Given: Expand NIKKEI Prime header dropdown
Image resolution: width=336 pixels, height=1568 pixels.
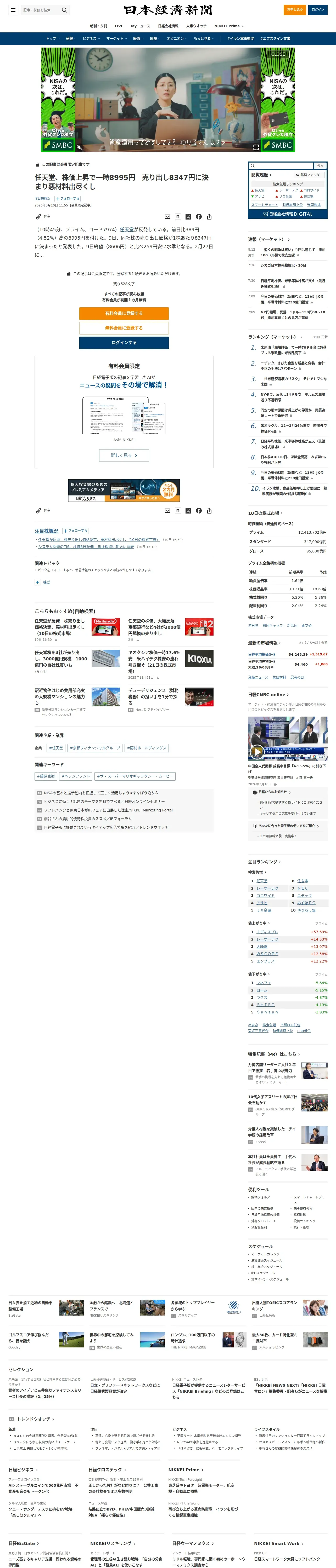Looking at the screenshot, I should coord(229,26).
